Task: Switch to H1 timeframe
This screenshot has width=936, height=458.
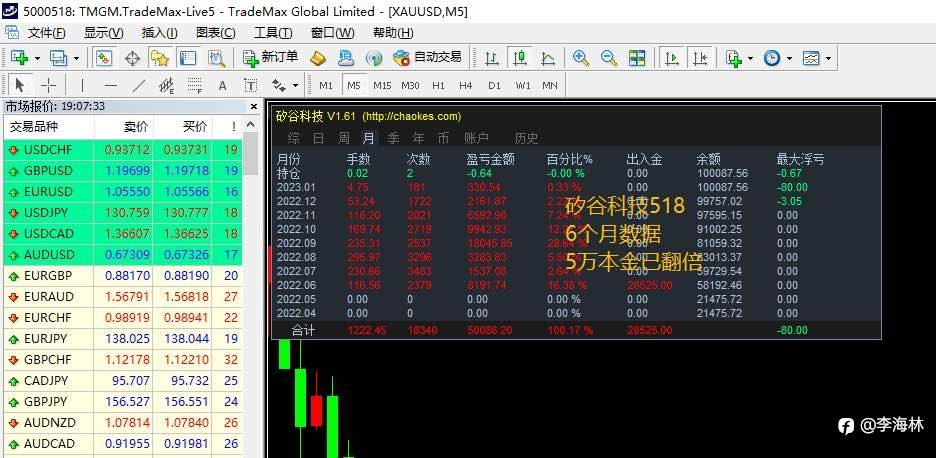Action: pyautogui.click(x=438, y=85)
